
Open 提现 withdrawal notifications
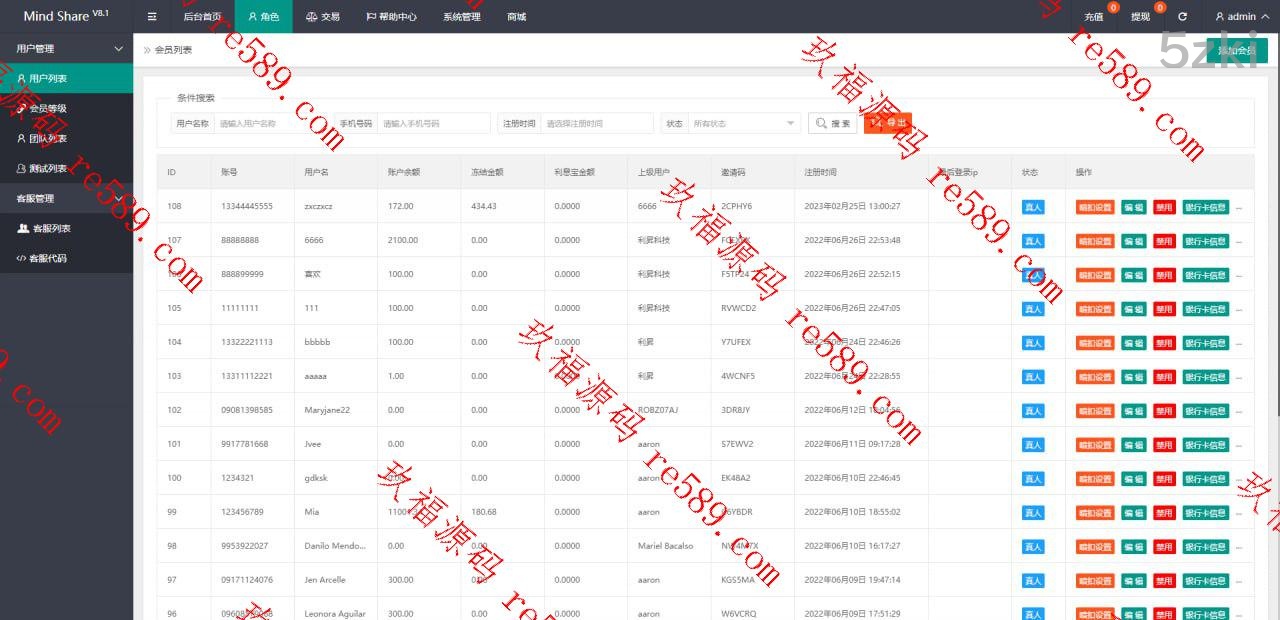[1140, 17]
